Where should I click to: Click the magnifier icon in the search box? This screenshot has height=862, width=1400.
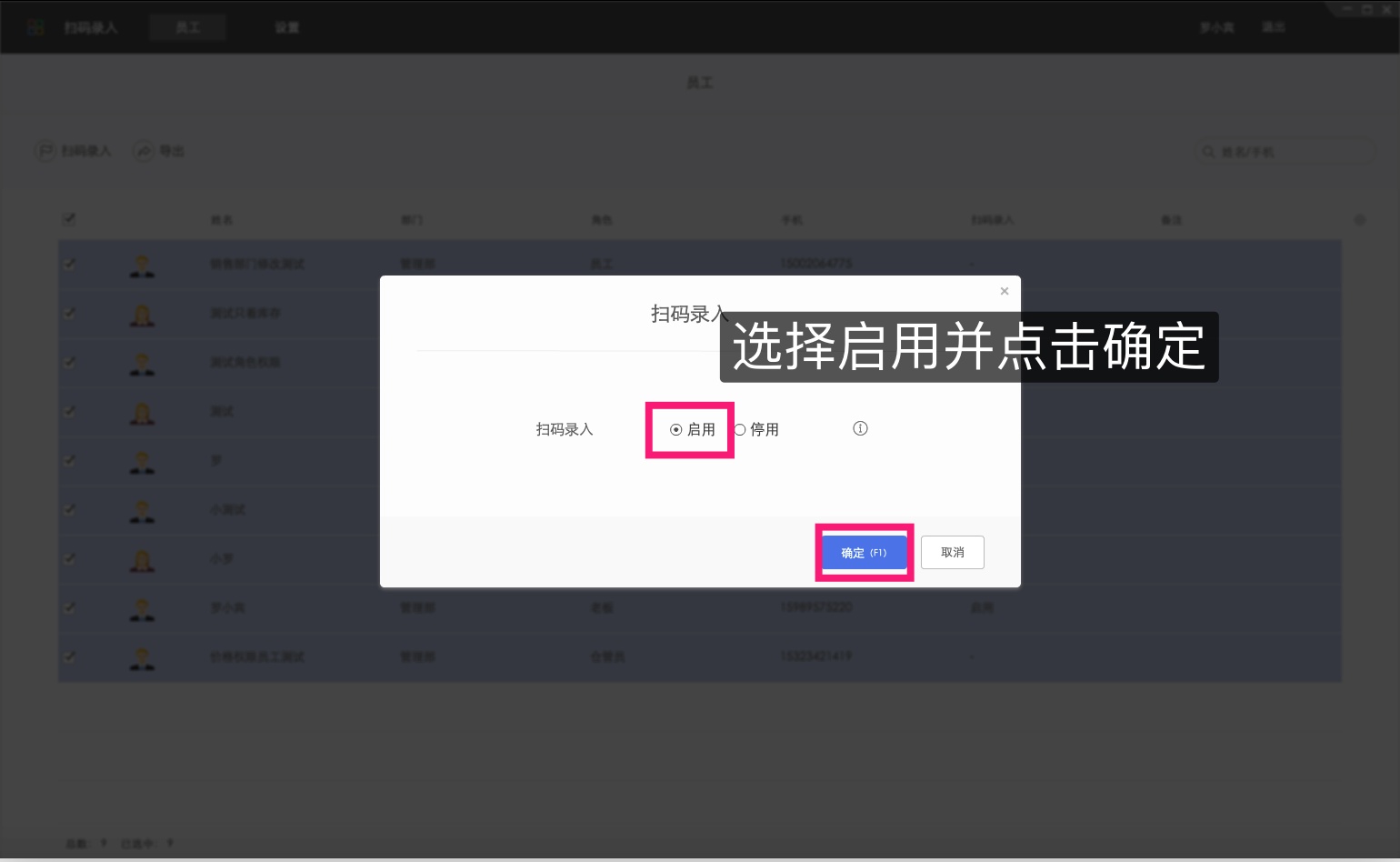pyautogui.click(x=1207, y=152)
